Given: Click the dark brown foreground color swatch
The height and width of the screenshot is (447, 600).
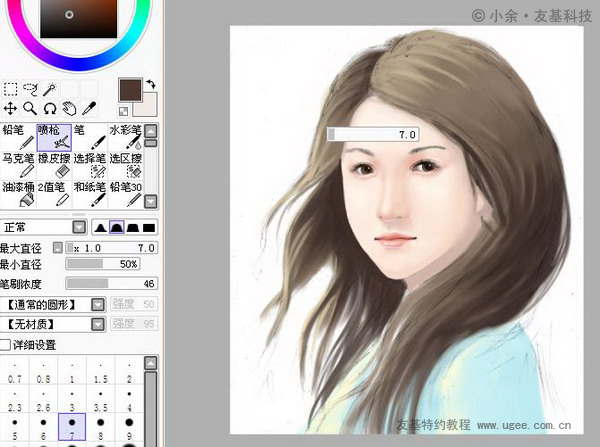Looking at the screenshot, I should 130,90.
